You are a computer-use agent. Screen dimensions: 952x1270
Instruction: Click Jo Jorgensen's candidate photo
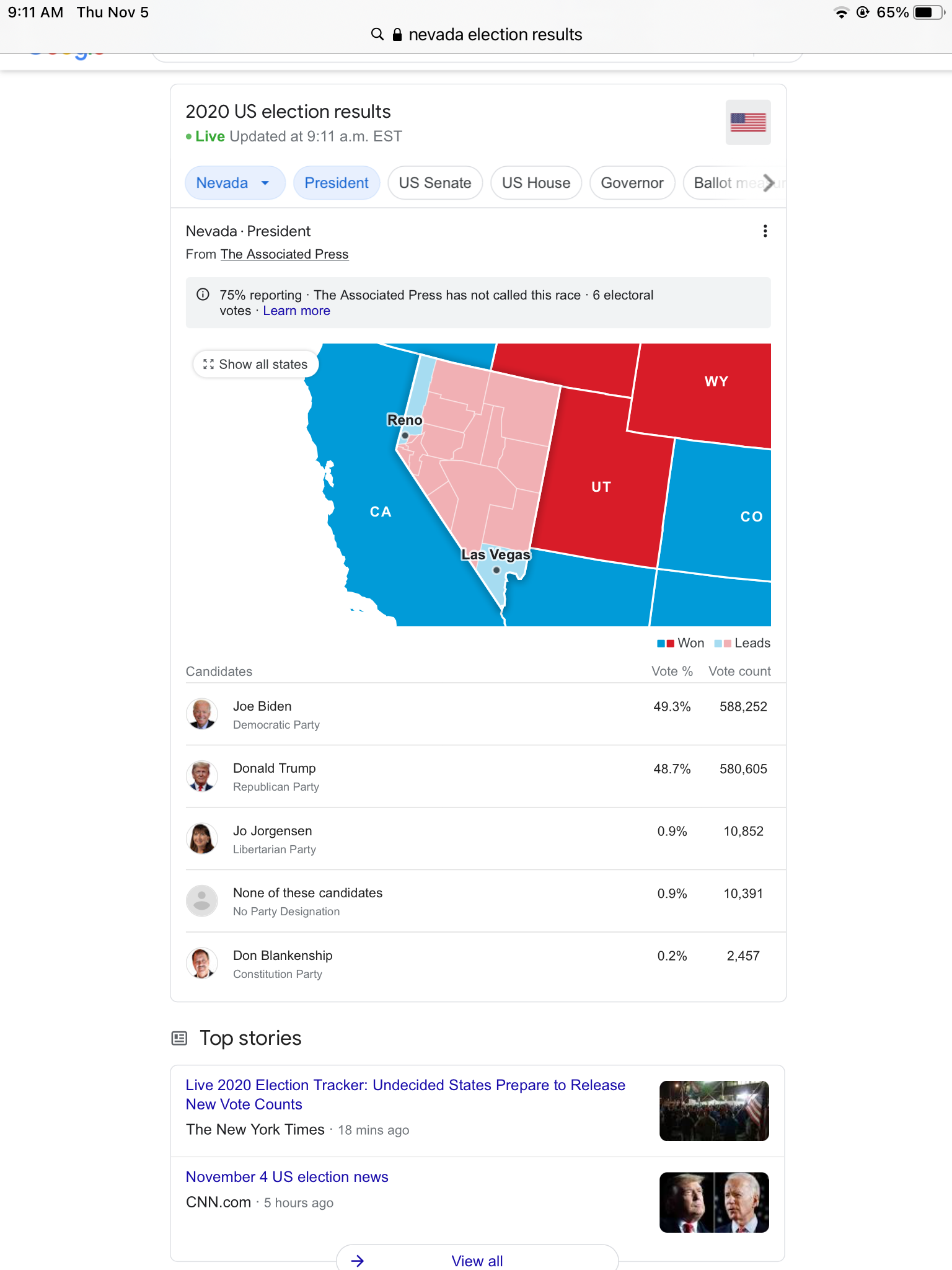[x=202, y=838]
